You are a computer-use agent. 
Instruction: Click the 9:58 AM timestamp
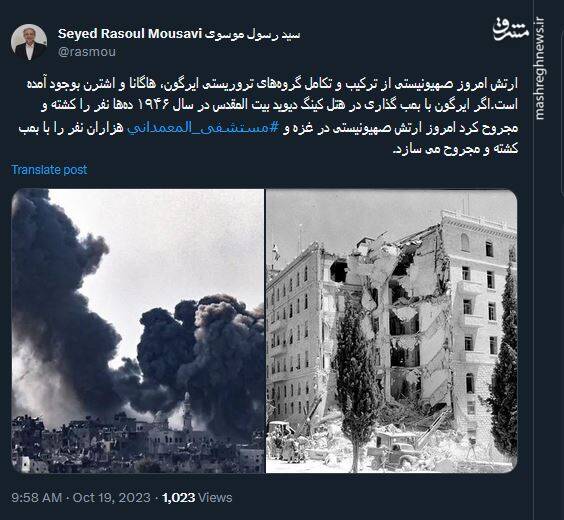[37, 498]
